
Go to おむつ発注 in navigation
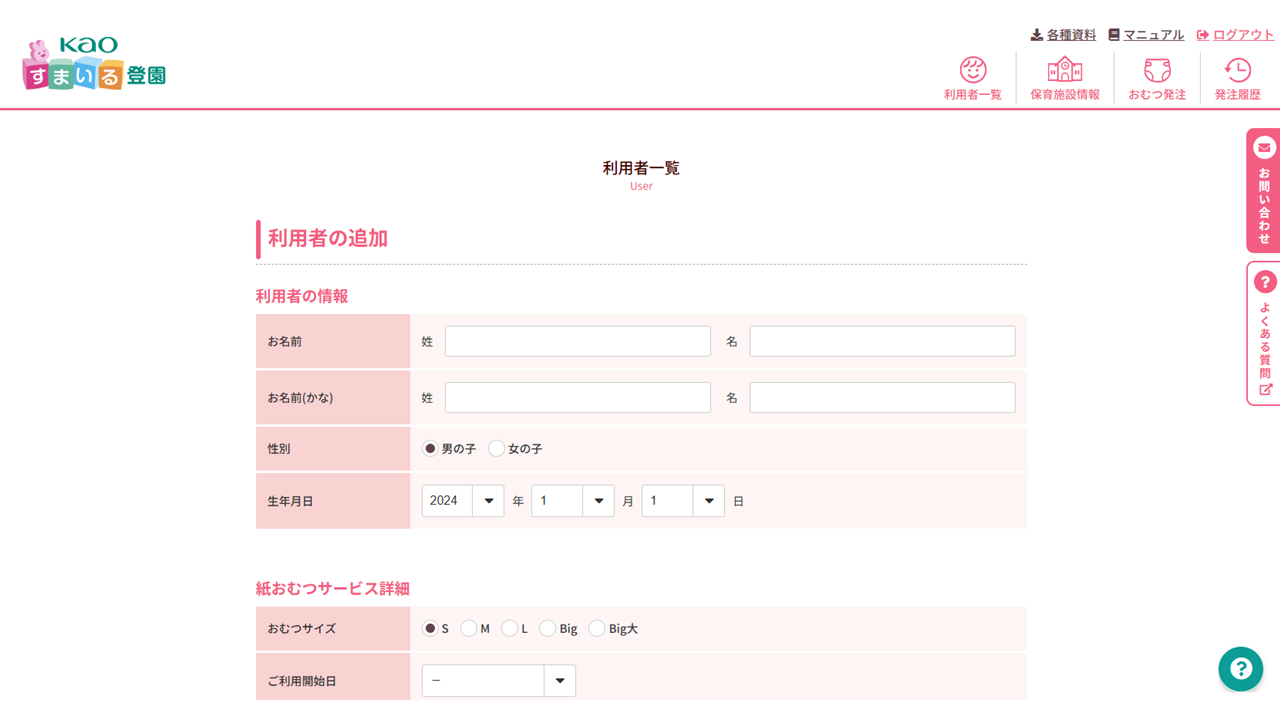coord(1157,95)
